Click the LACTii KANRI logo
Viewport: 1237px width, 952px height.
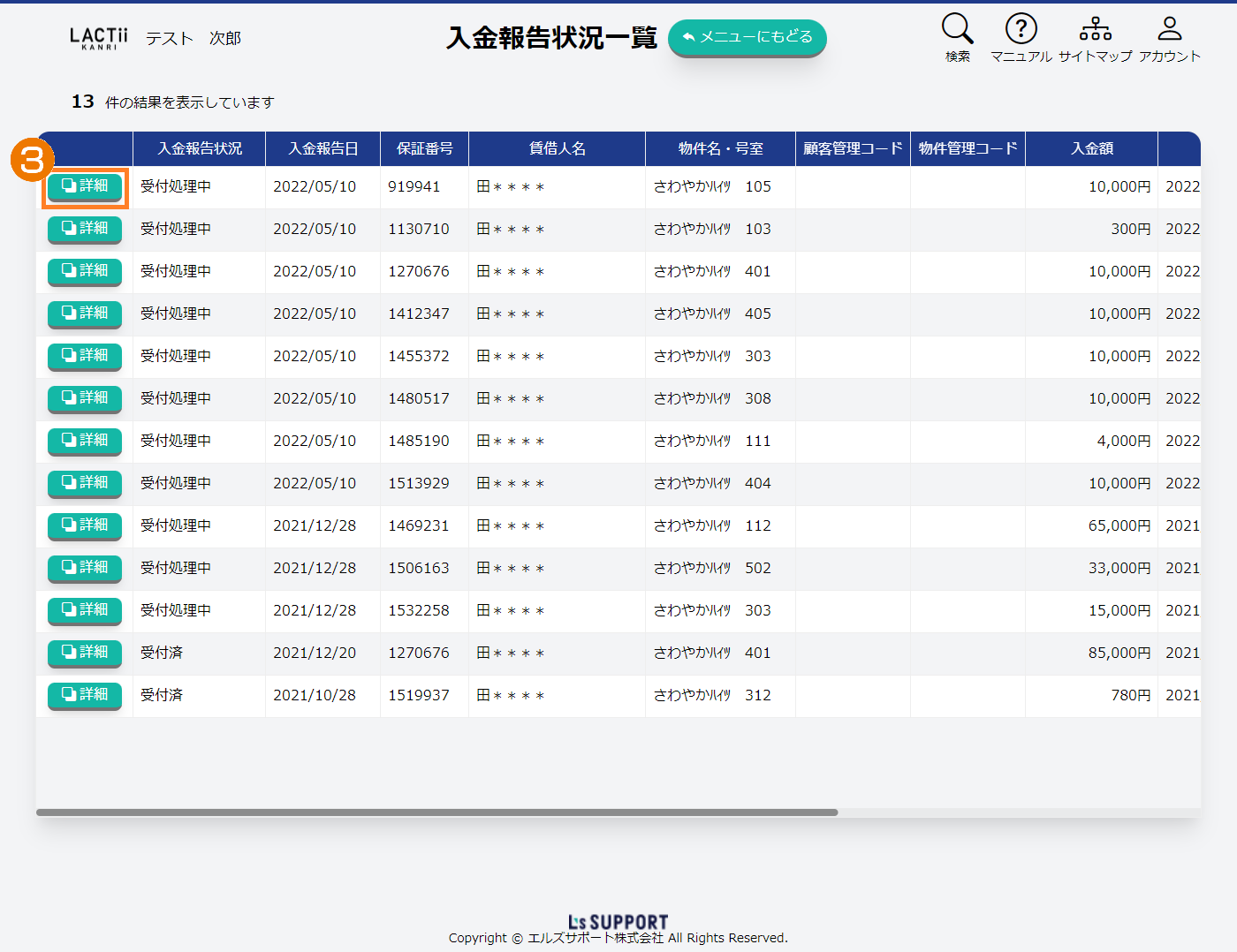99,38
